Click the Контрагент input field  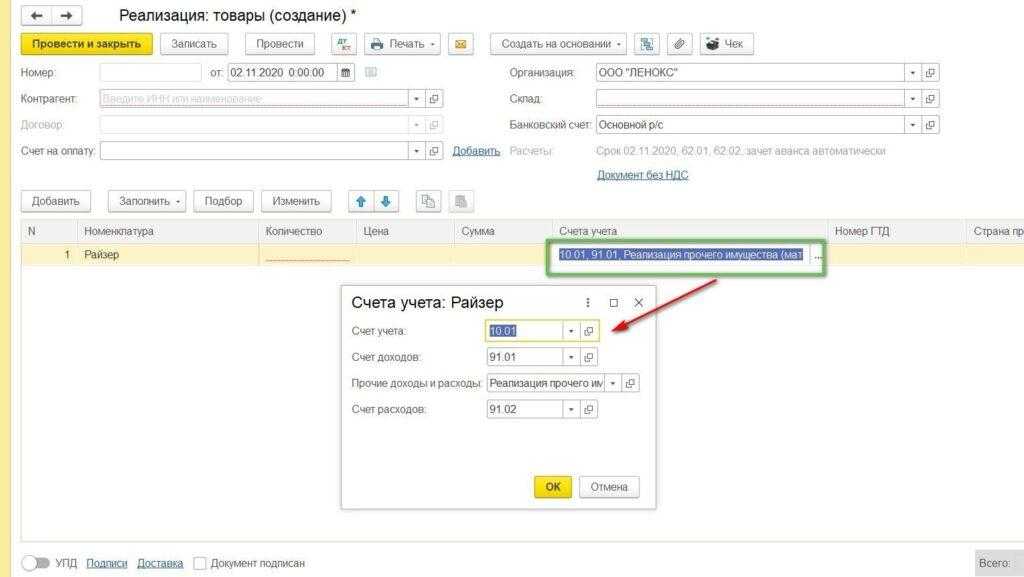click(255, 99)
